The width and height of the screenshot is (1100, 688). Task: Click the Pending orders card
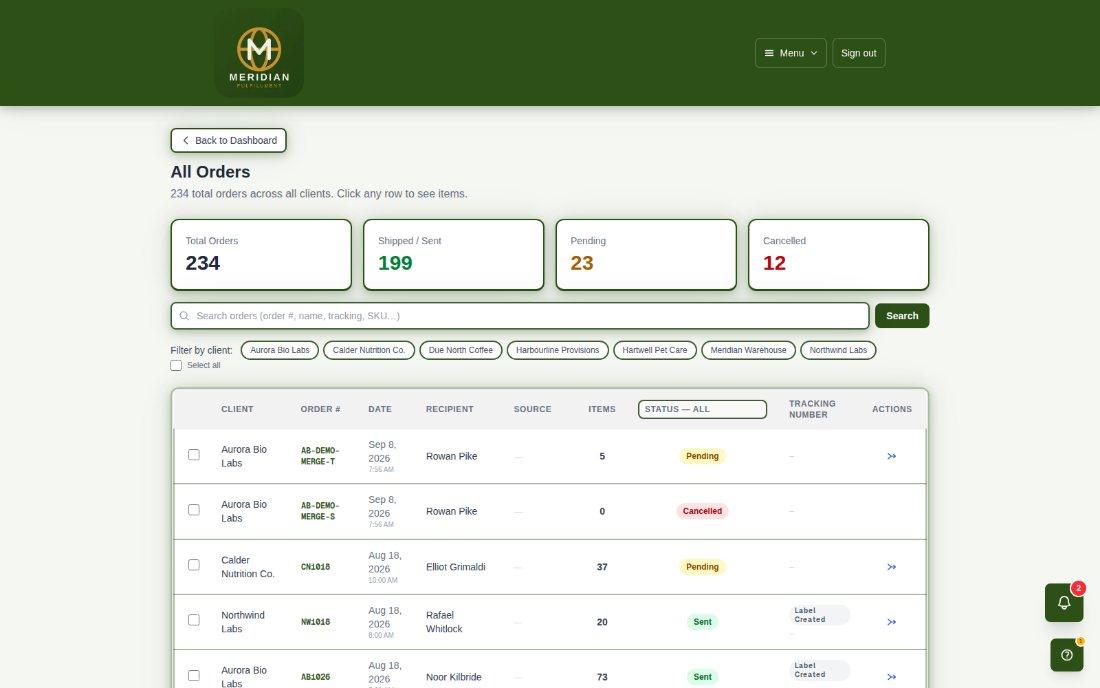pos(646,255)
